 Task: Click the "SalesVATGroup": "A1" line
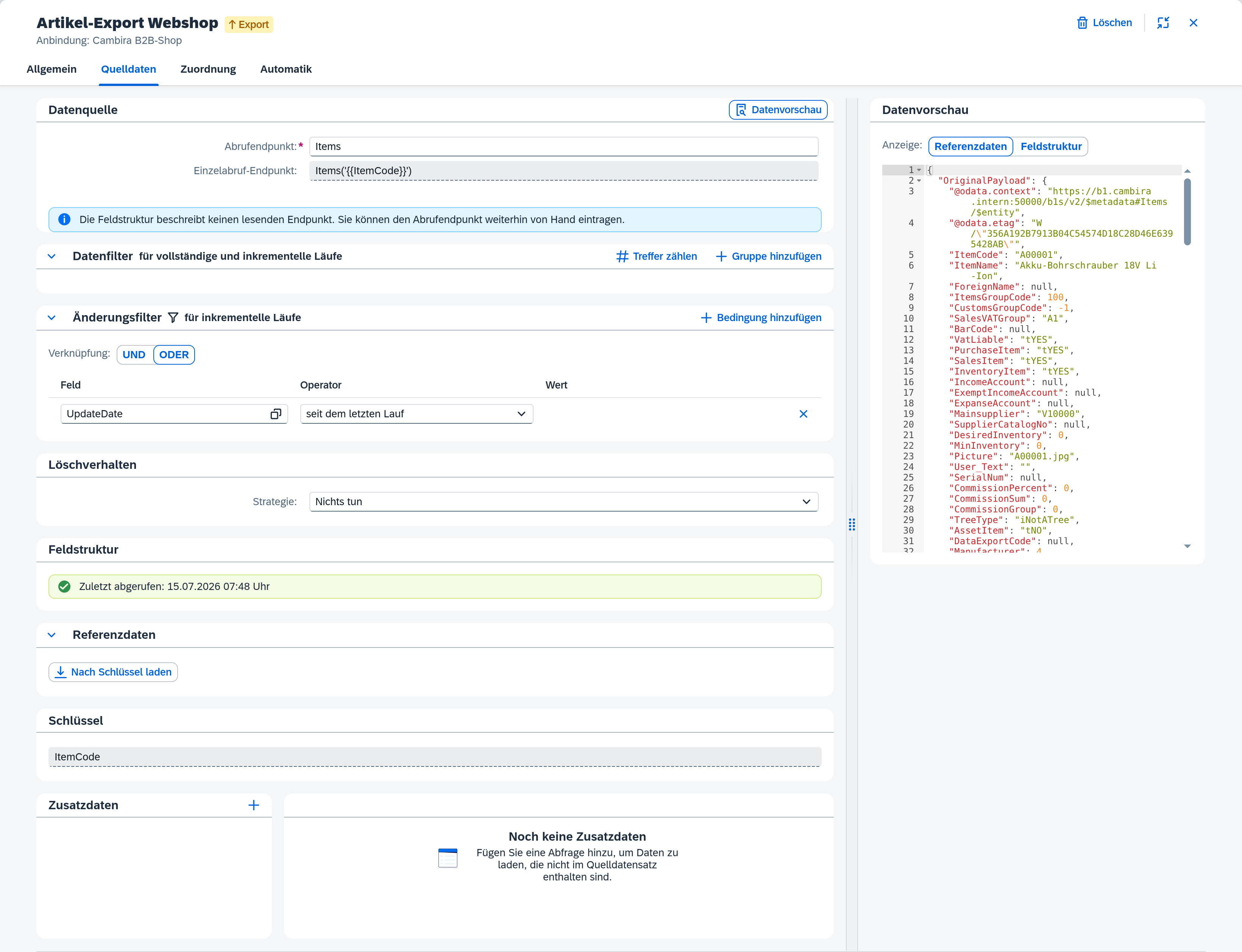(x=1009, y=318)
